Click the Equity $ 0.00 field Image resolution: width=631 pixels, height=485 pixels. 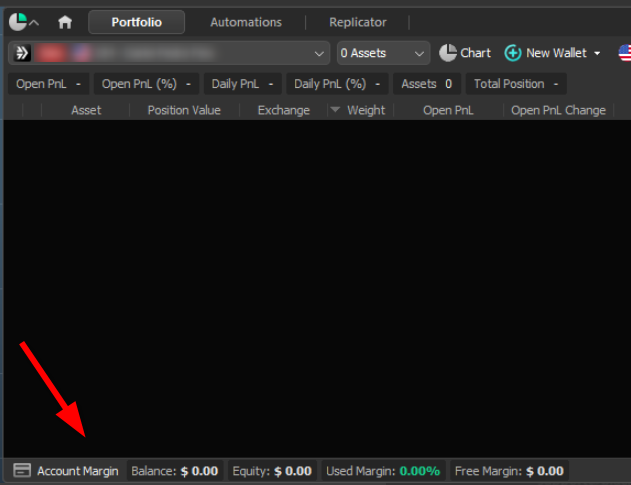click(x=272, y=471)
